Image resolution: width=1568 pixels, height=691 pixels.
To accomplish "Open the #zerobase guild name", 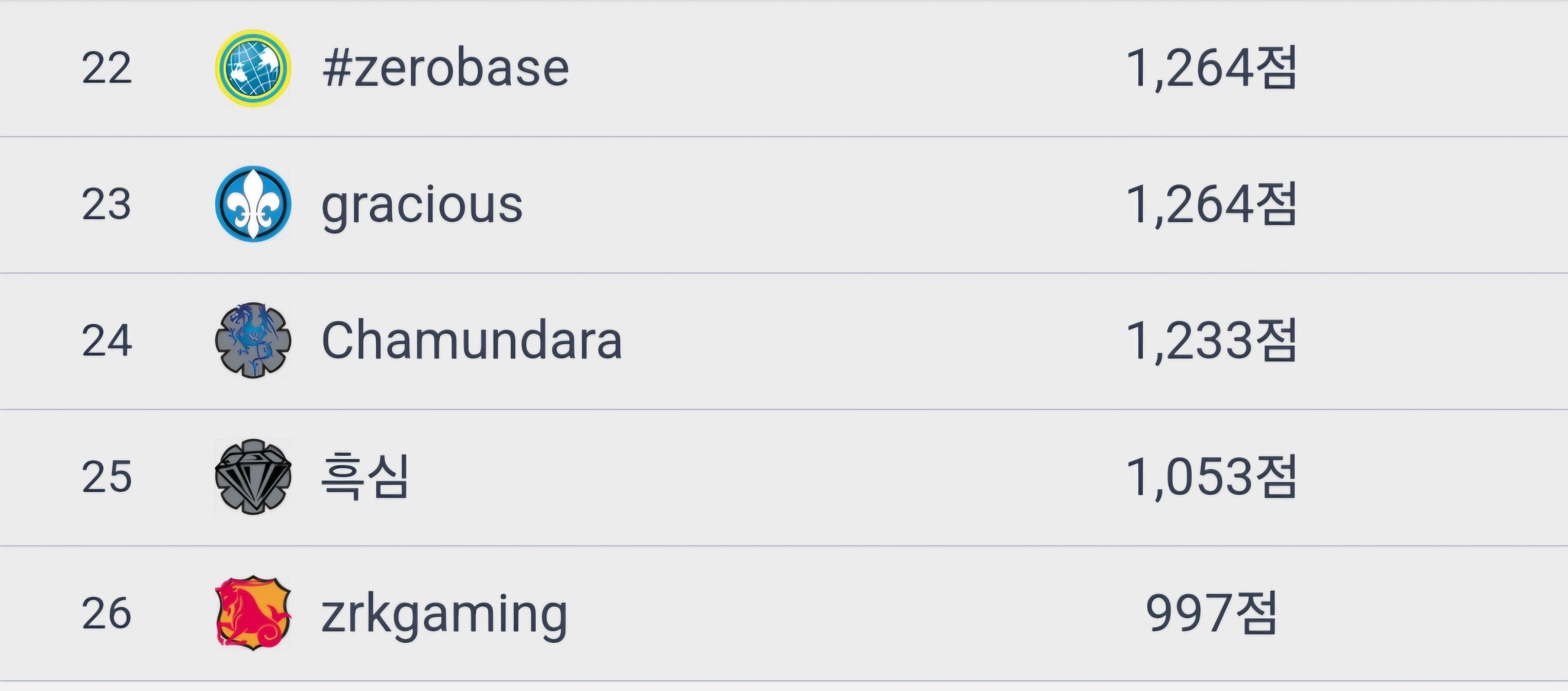I will coord(446,68).
